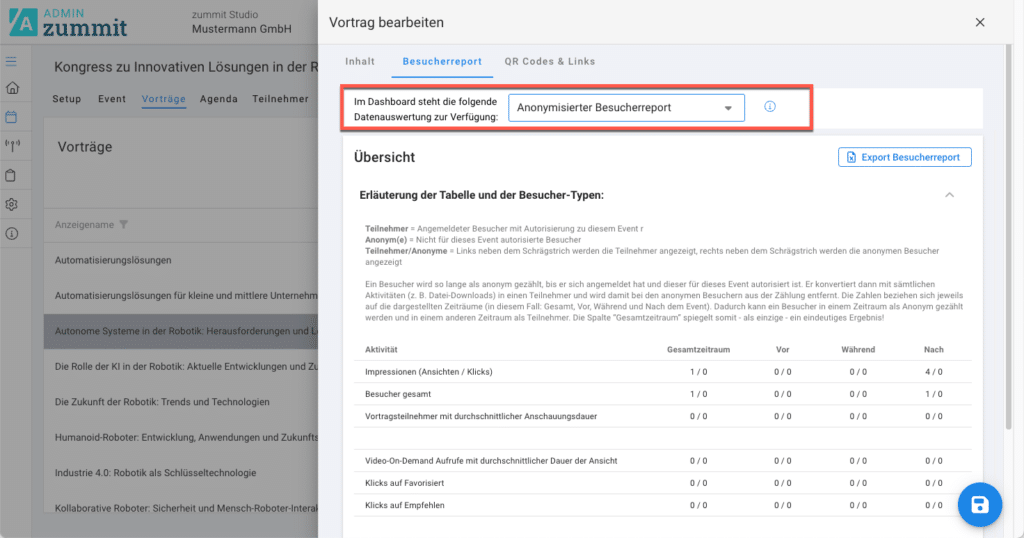Image resolution: width=1024 pixels, height=538 pixels.
Task: Click the filter icon next to Anzeigename
Action: (124, 225)
